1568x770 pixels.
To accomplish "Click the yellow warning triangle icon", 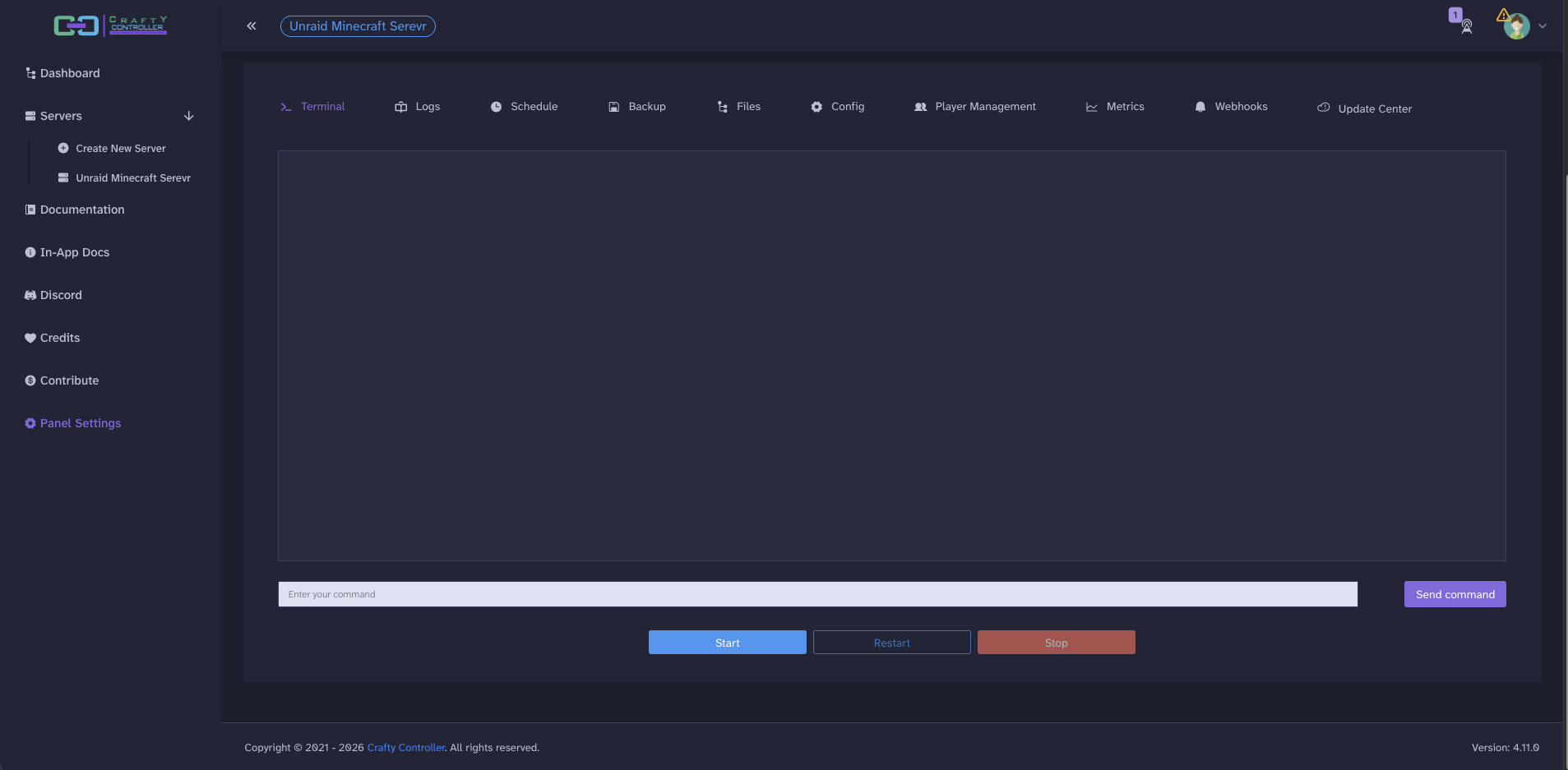I will coord(1503,15).
